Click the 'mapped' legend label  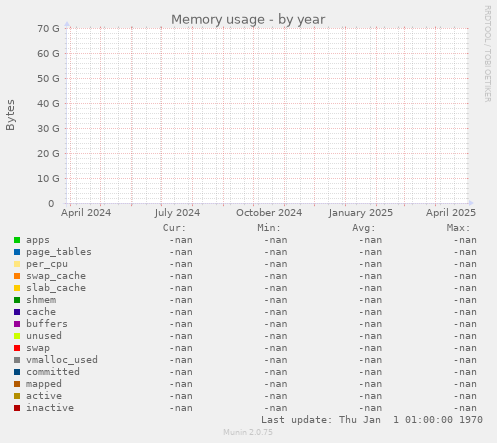[44, 384]
